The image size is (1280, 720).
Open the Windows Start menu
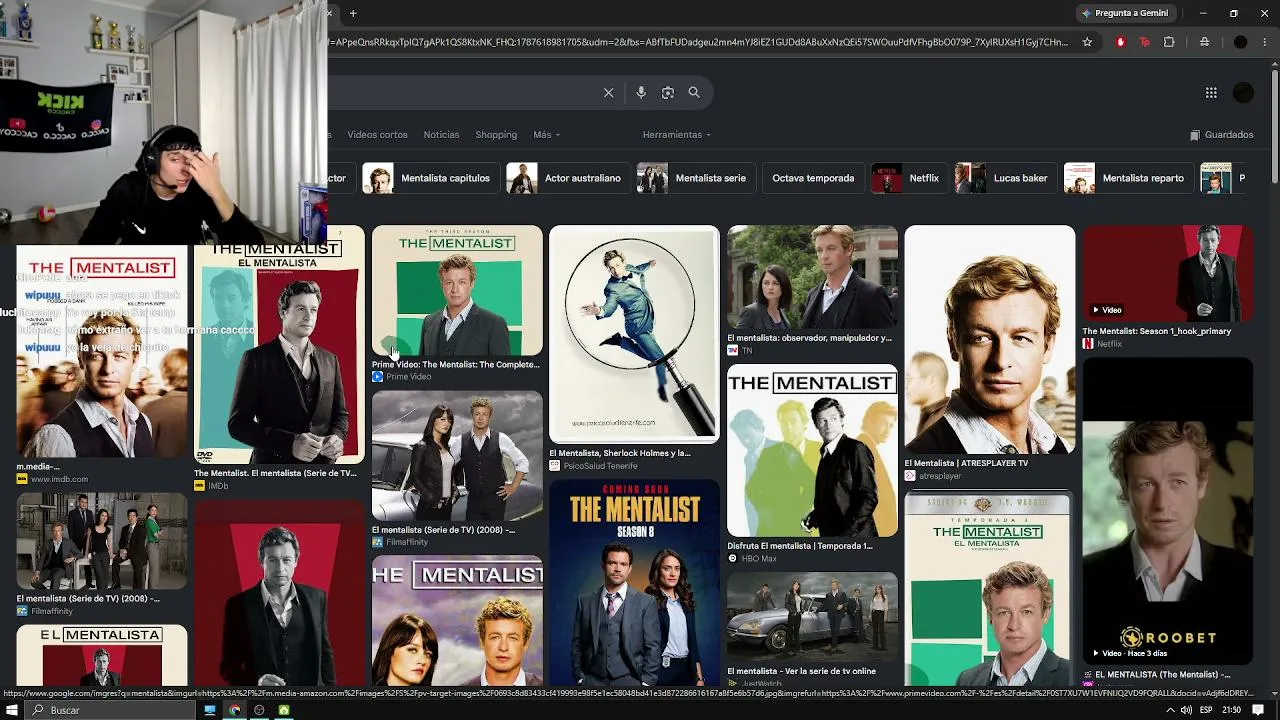click(10, 710)
